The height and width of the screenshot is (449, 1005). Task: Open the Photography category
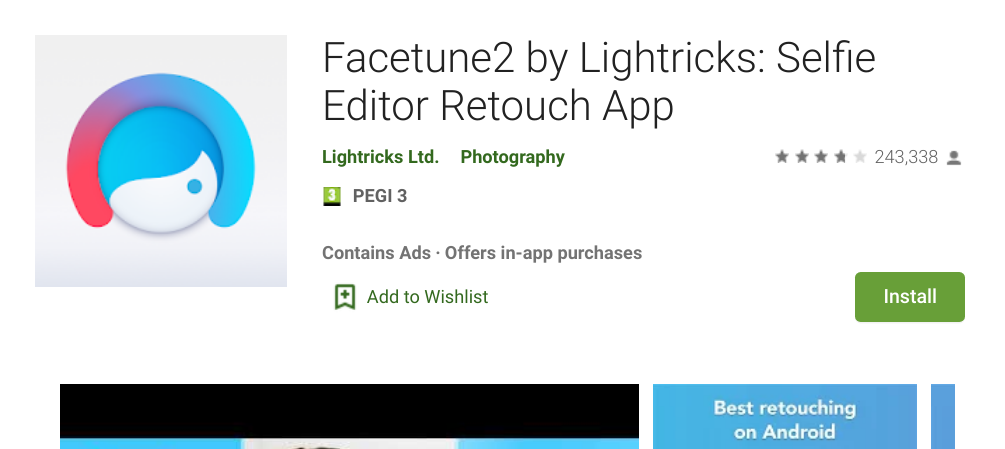tap(512, 157)
